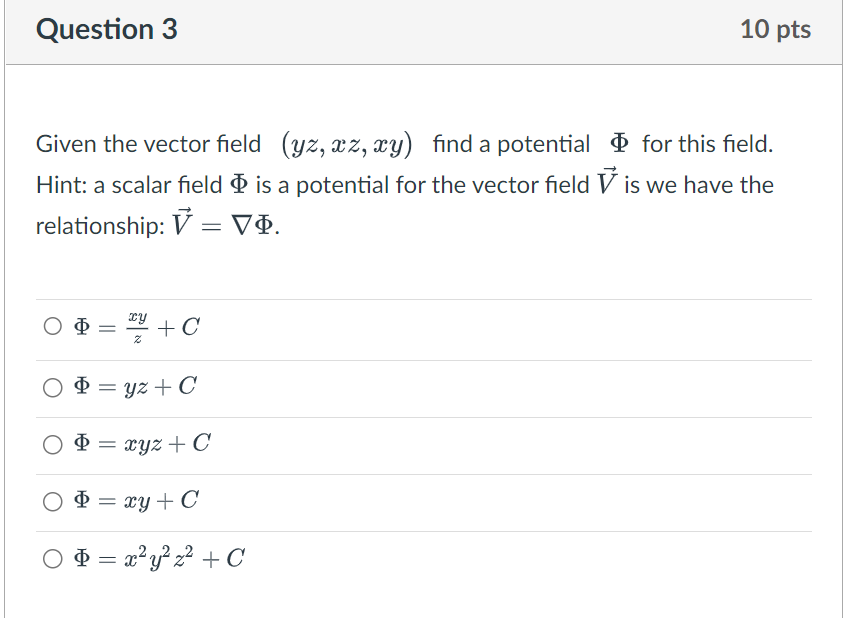843x618 pixels.
Task: Click the radio button beside the first answer
Action: [52, 324]
